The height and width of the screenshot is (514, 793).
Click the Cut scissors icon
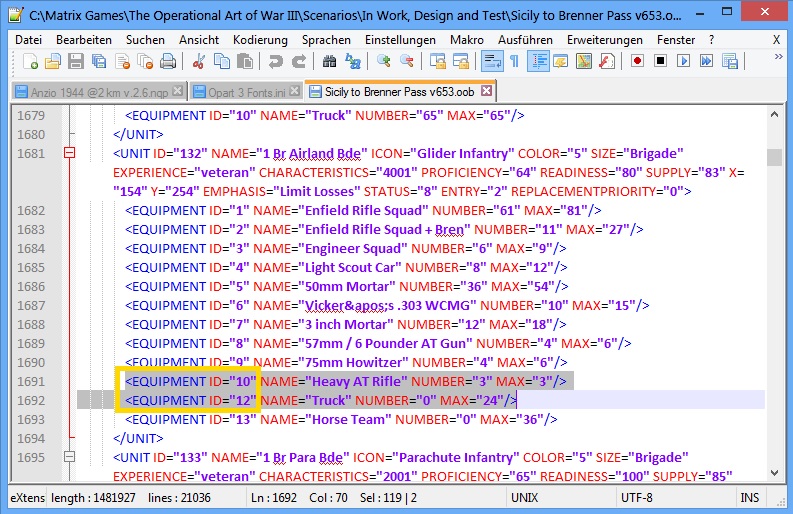point(199,62)
